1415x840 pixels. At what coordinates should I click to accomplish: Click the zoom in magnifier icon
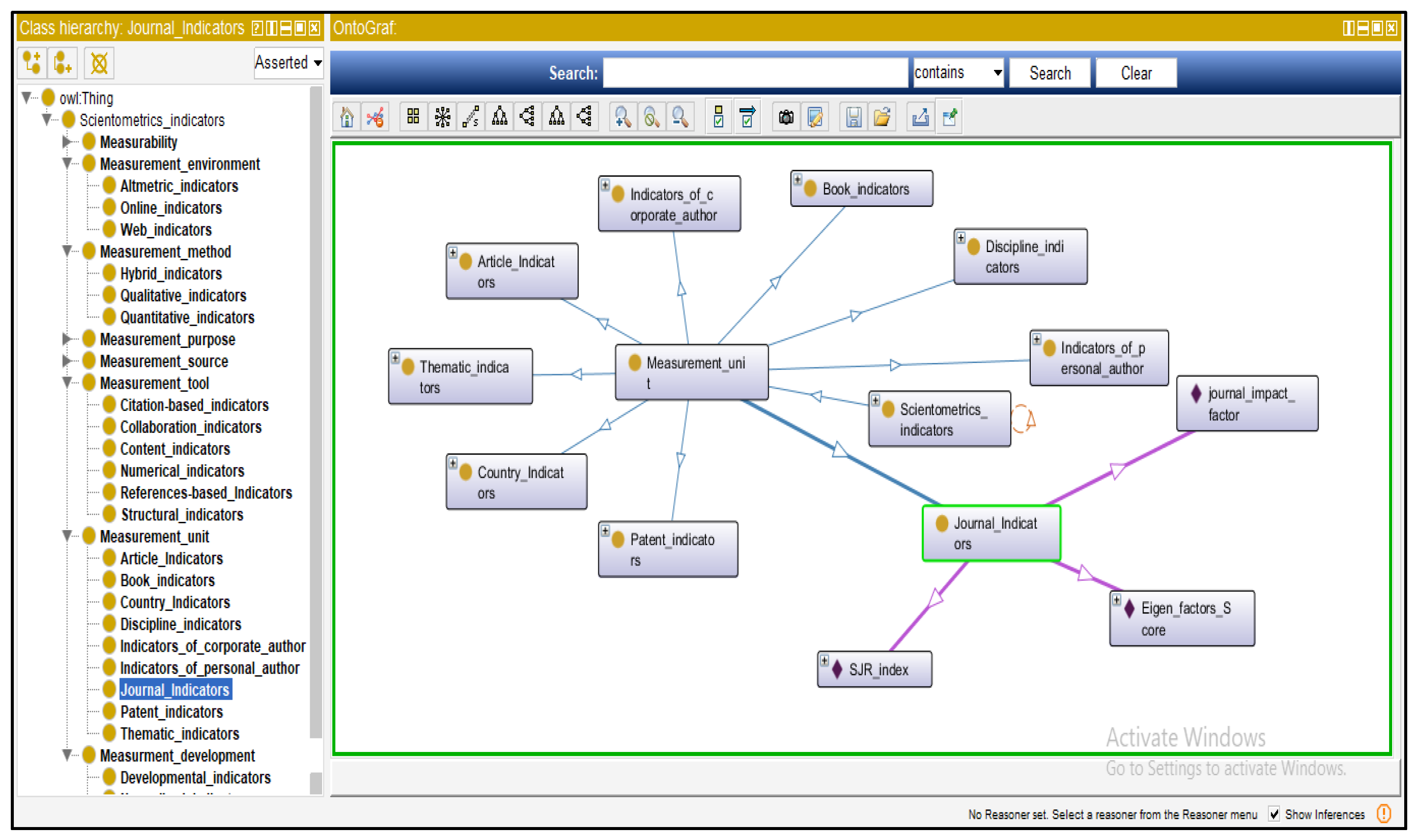click(623, 117)
